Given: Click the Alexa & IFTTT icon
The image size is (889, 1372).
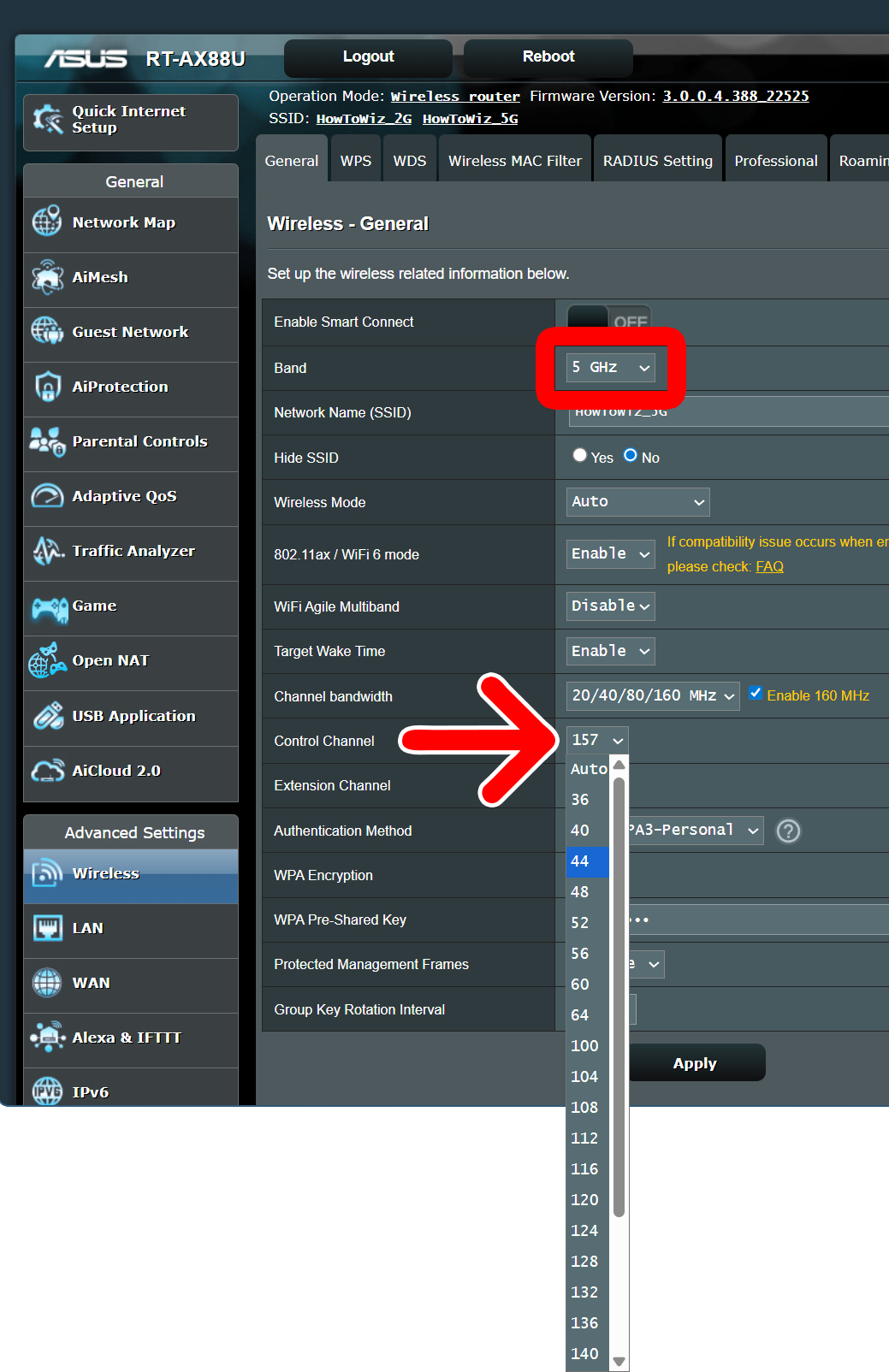Looking at the screenshot, I should (x=48, y=1037).
